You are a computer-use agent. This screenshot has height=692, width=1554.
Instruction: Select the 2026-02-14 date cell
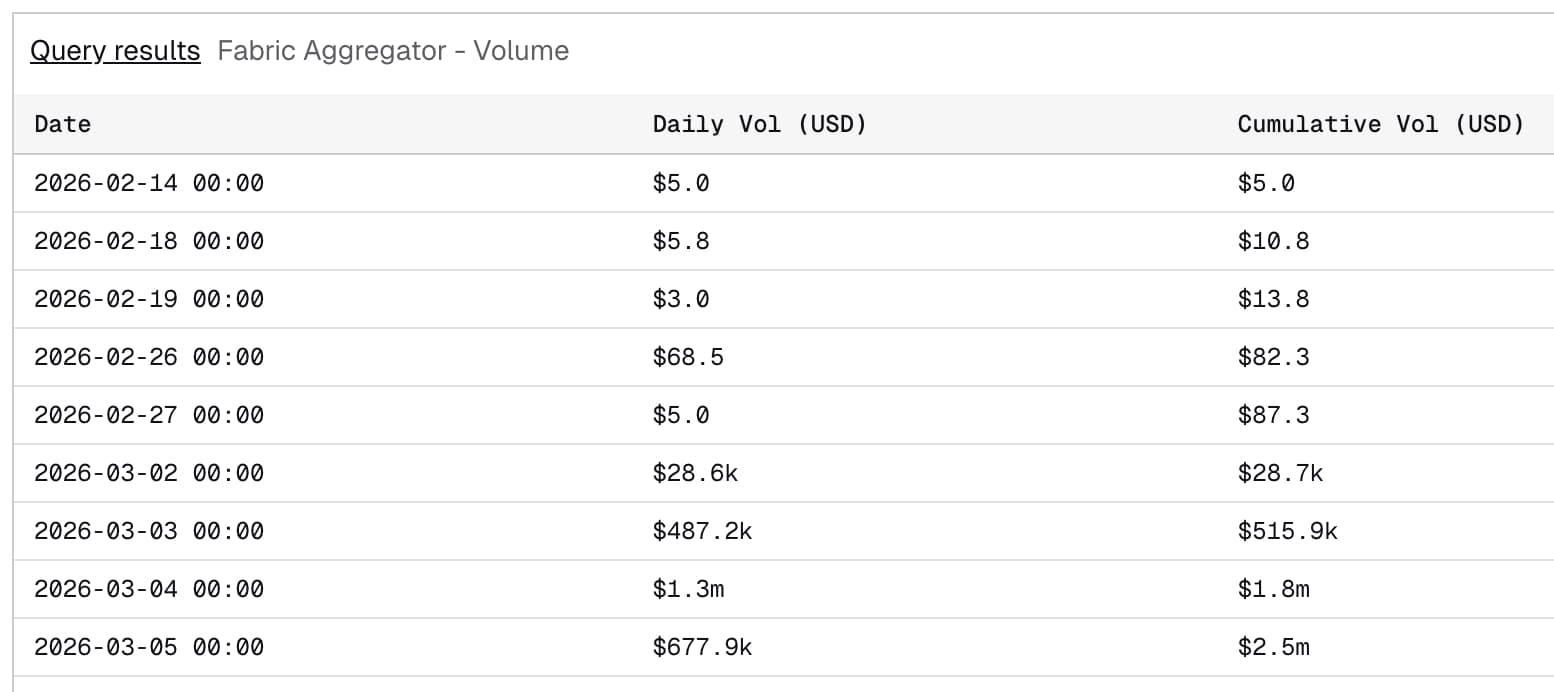point(149,183)
